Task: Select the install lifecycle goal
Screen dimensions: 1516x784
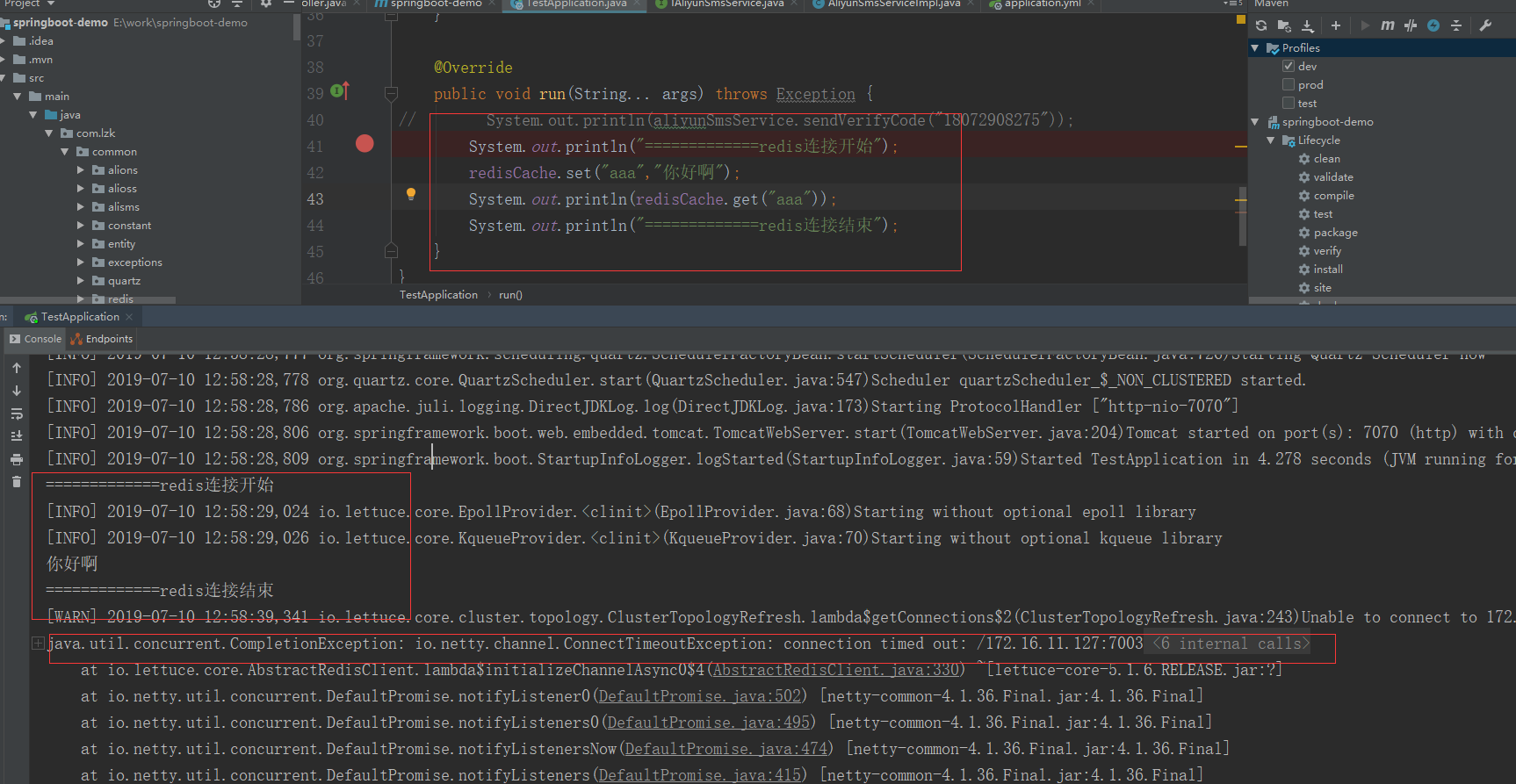Action: pyautogui.click(x=1328, y=270)
